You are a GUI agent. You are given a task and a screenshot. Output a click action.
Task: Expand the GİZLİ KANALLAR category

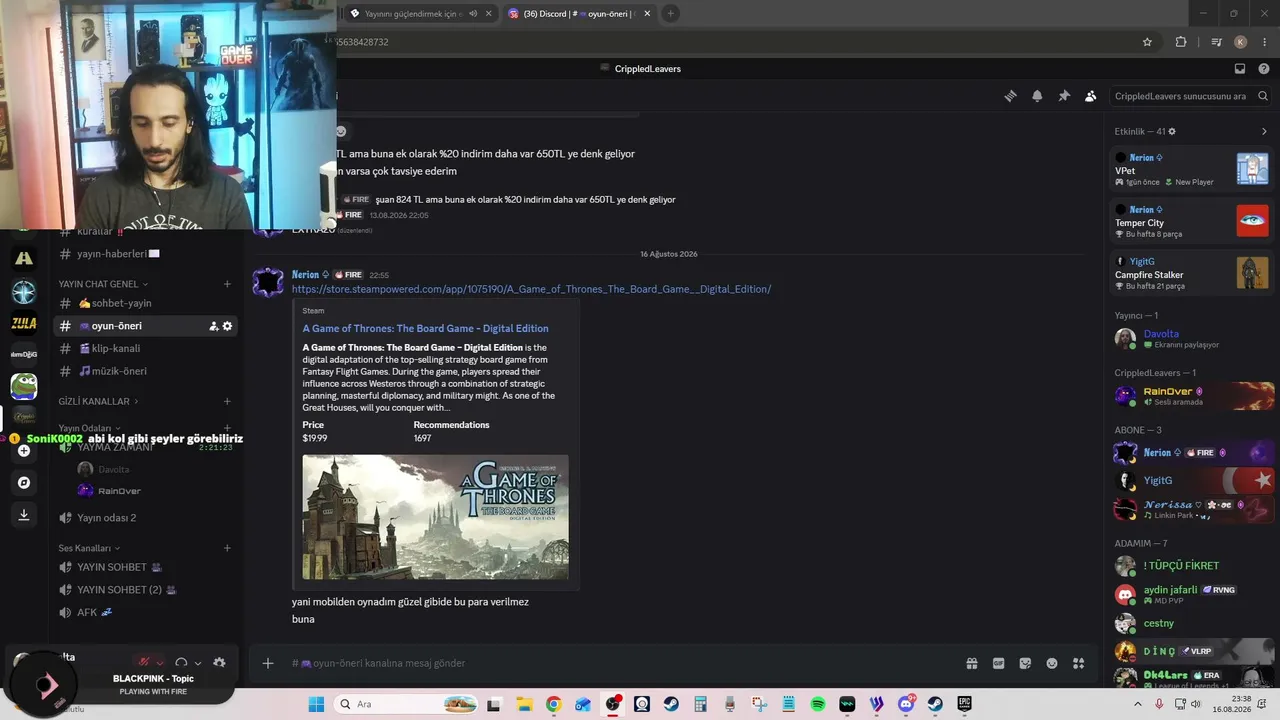pyautogui.click(x=98, y=401)
